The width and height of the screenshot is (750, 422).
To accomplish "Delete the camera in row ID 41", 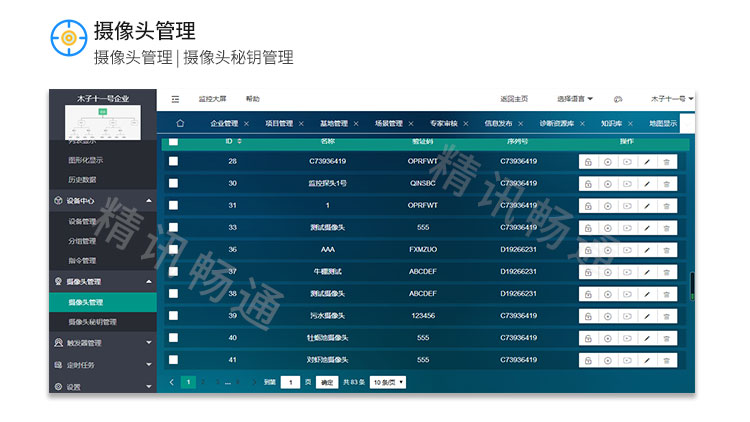I will pos(666,360).
